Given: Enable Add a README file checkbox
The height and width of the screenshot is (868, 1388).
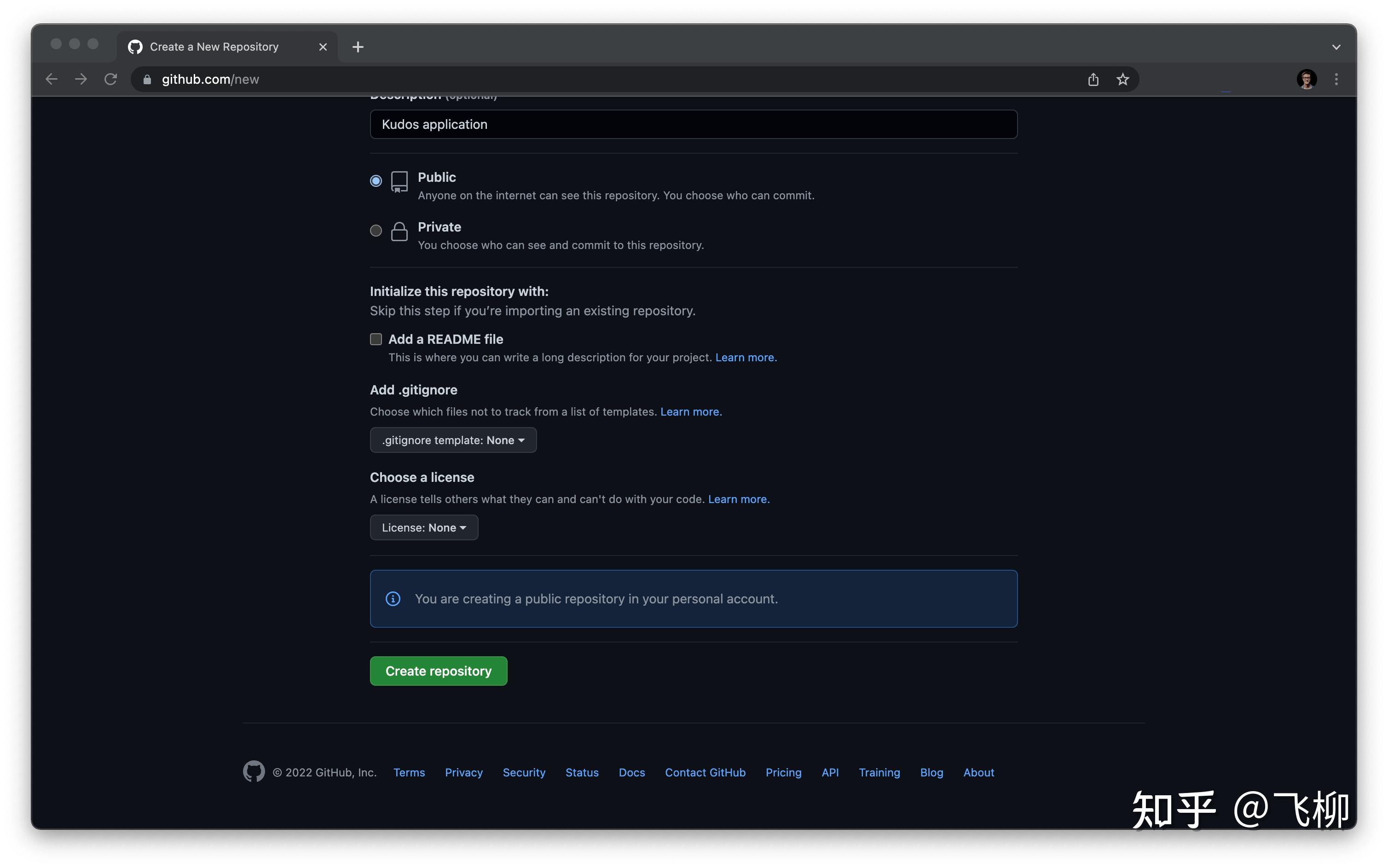Looking at the screenshot, I should (376, 339).
